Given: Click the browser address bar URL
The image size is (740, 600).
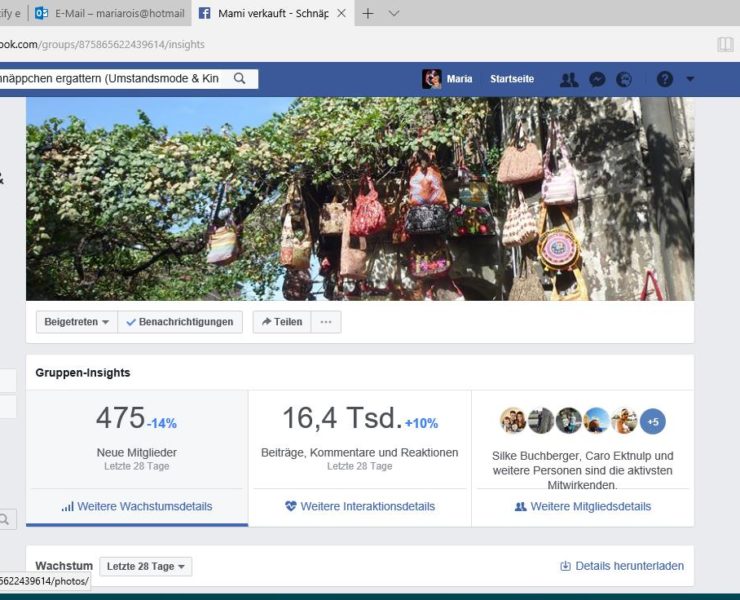Looking at the screenshot, I should point(102,44).
